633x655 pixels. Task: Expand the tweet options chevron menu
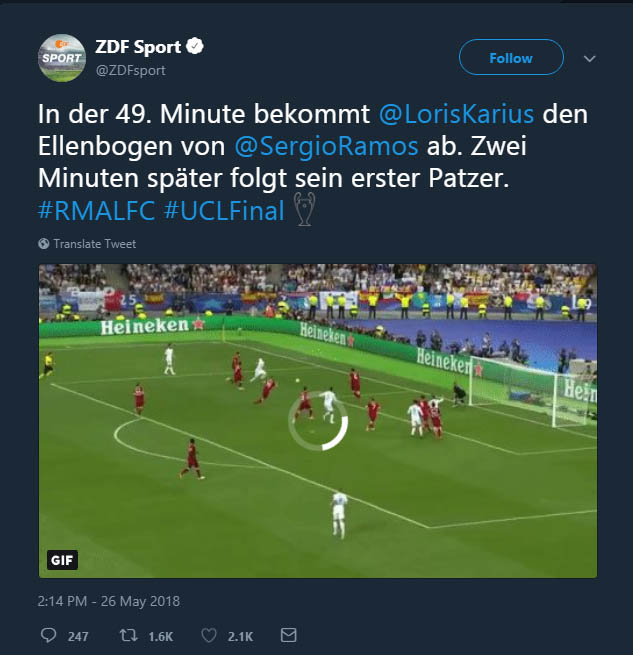click(x=589, y=58)
